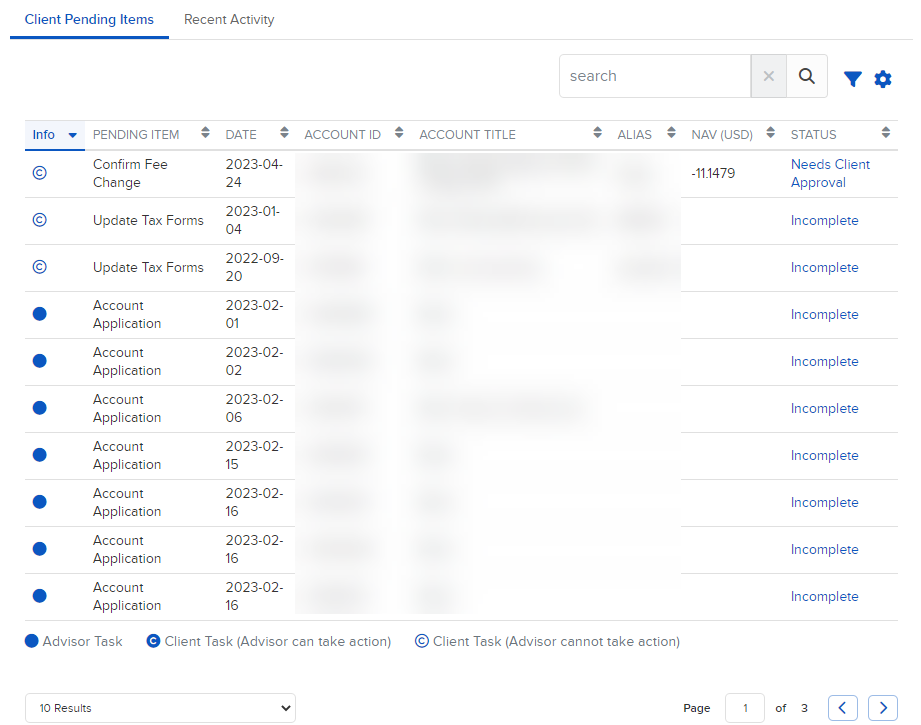Sort table by Date column

pos(284,133)
